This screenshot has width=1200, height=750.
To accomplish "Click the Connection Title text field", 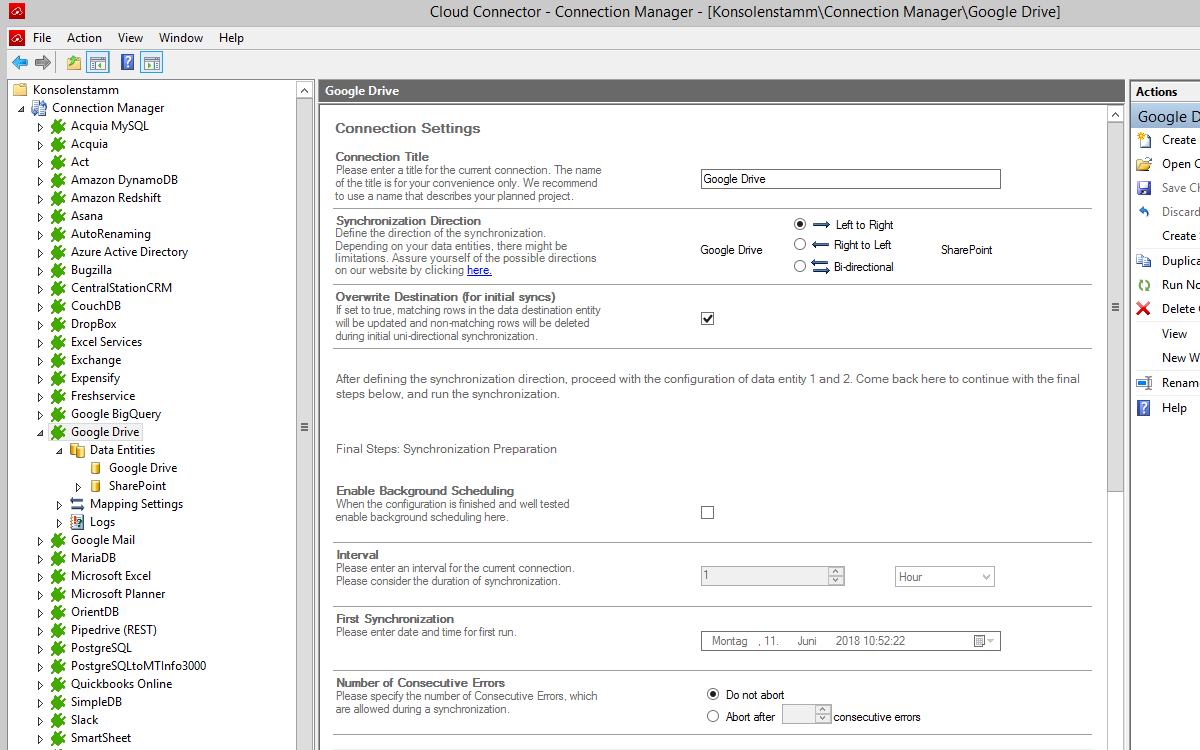I will point(850,179).
